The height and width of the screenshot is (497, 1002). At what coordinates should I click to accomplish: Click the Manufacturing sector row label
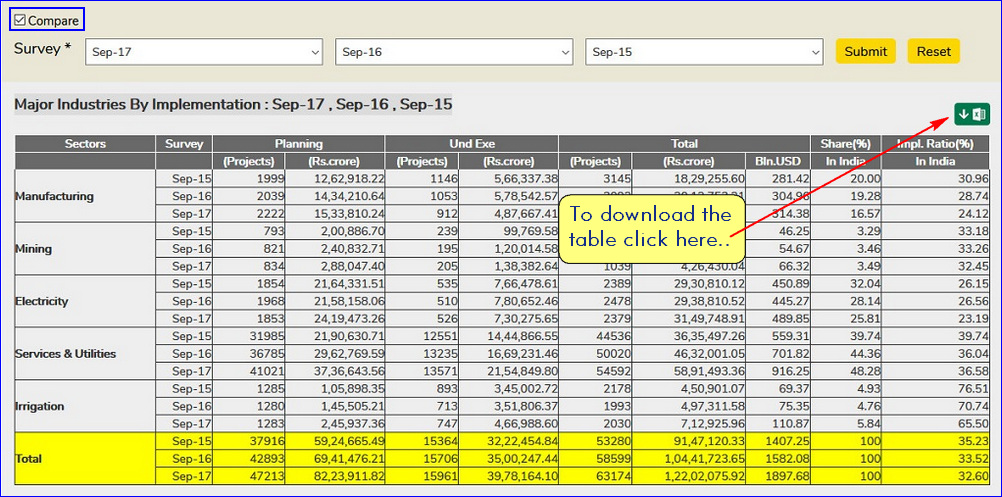click(54, 196)
